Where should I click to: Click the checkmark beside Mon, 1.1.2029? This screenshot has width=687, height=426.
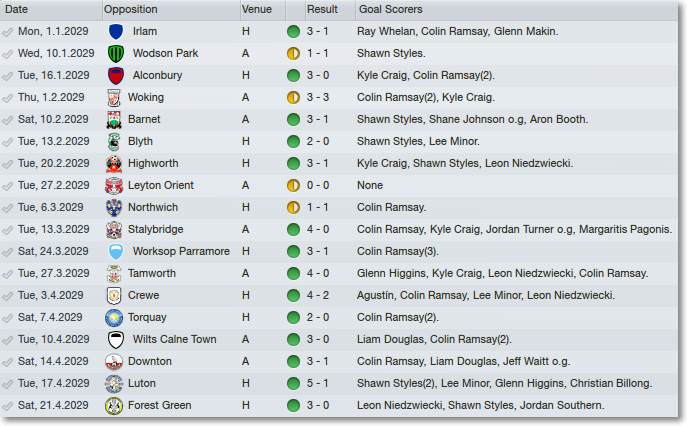point(7,32)
